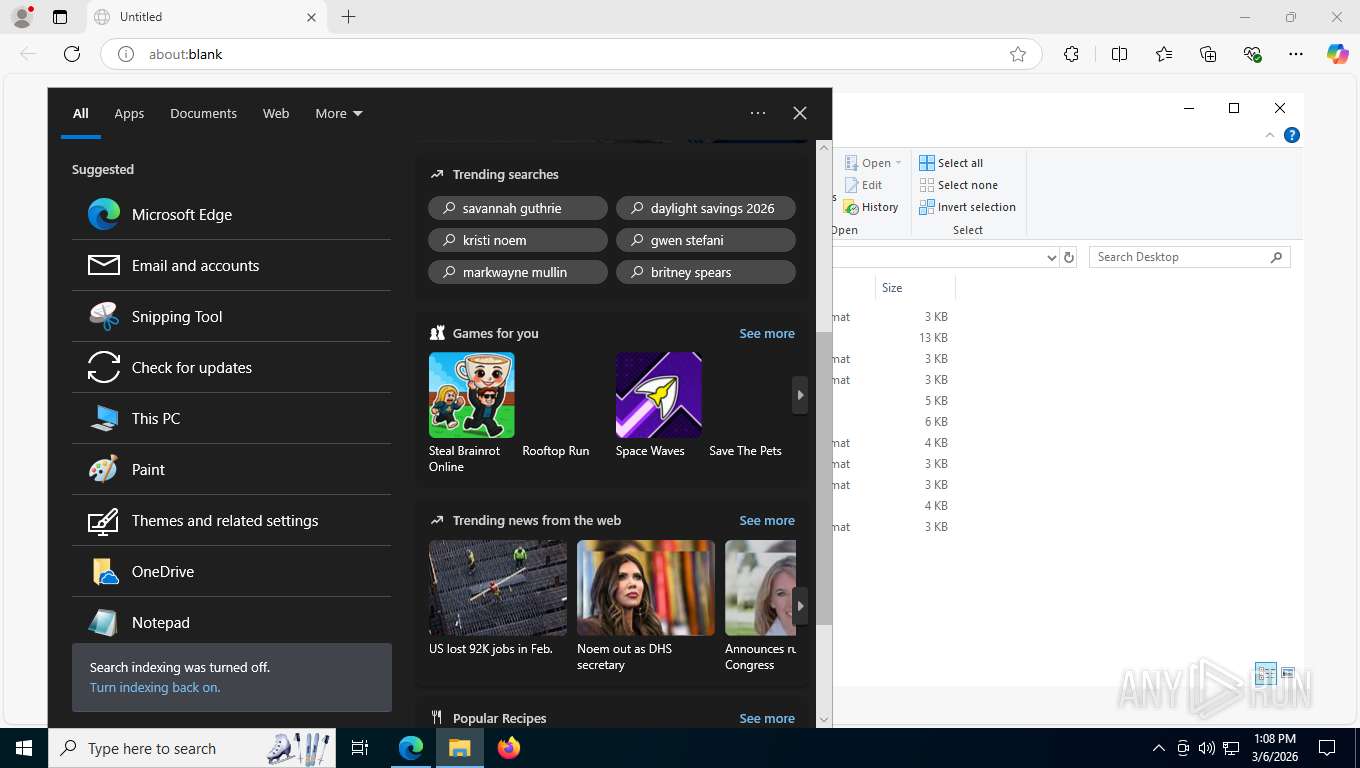Refresh the File Explorer address bar
1360x768 pixels.
click(1069, 257)
